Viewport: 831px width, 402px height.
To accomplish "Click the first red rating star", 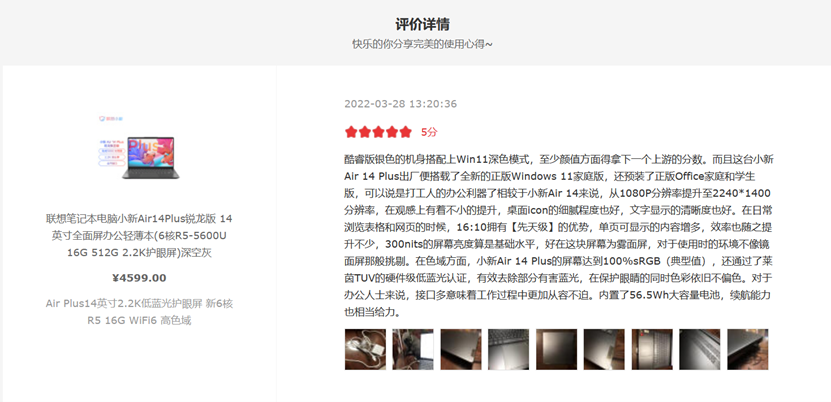I will [351, 132].
